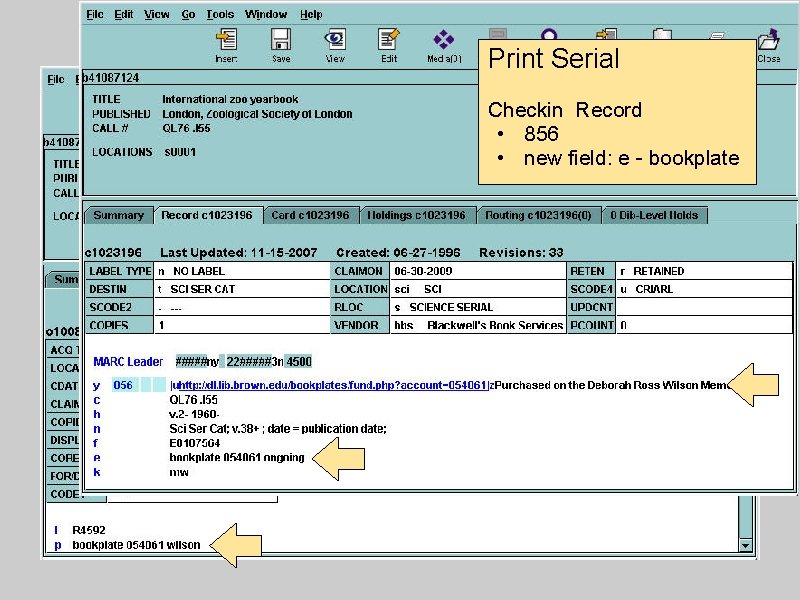Viewport: 800px width, 600px height.
Task: Select the Record c1023196 tab
Action: (207, 215)
